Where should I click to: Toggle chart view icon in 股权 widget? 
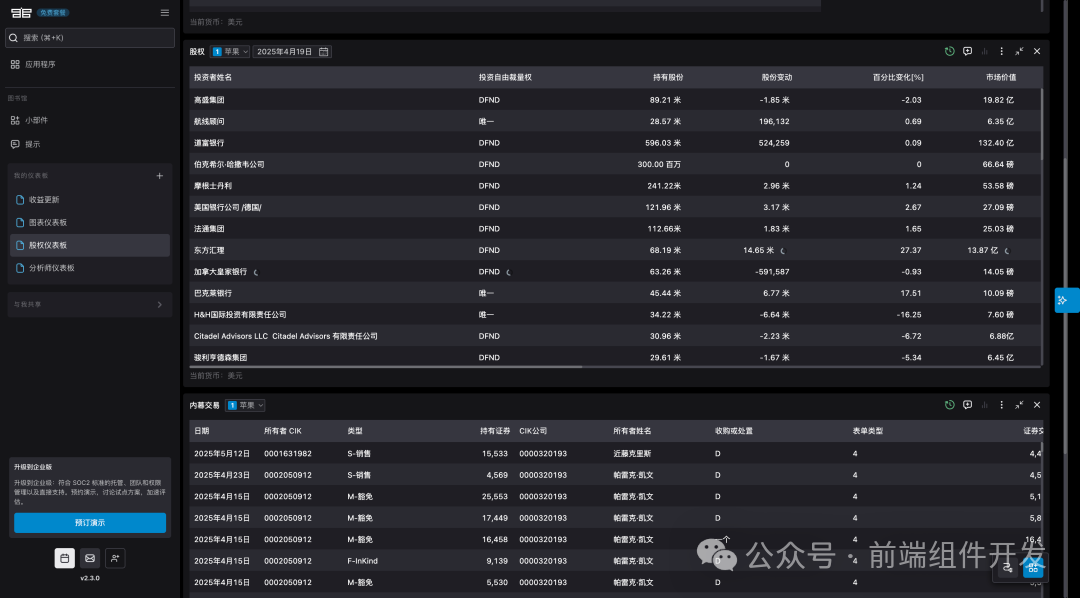coord(985,52)
